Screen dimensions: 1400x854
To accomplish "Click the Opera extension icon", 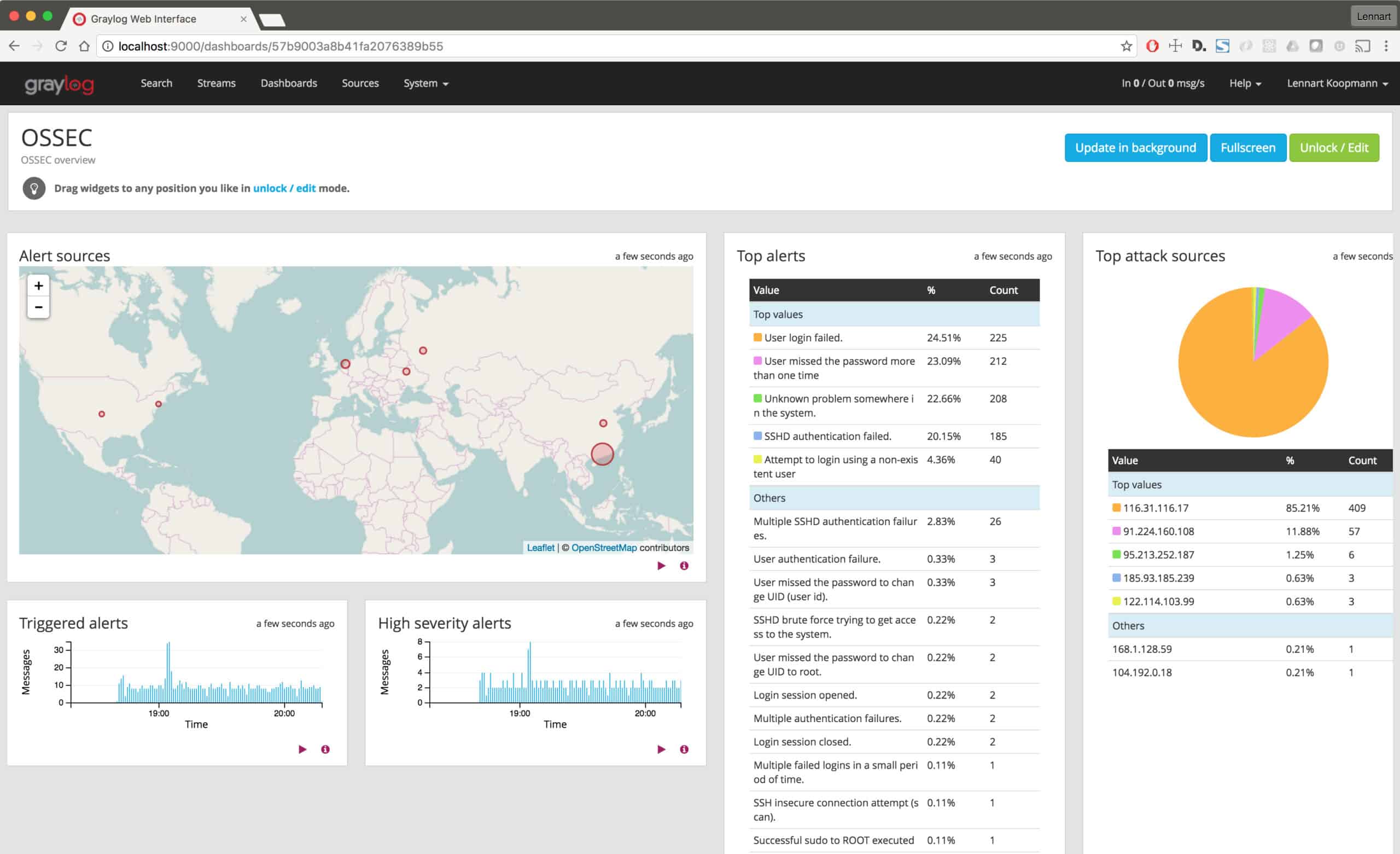I will coord(1152,46).
